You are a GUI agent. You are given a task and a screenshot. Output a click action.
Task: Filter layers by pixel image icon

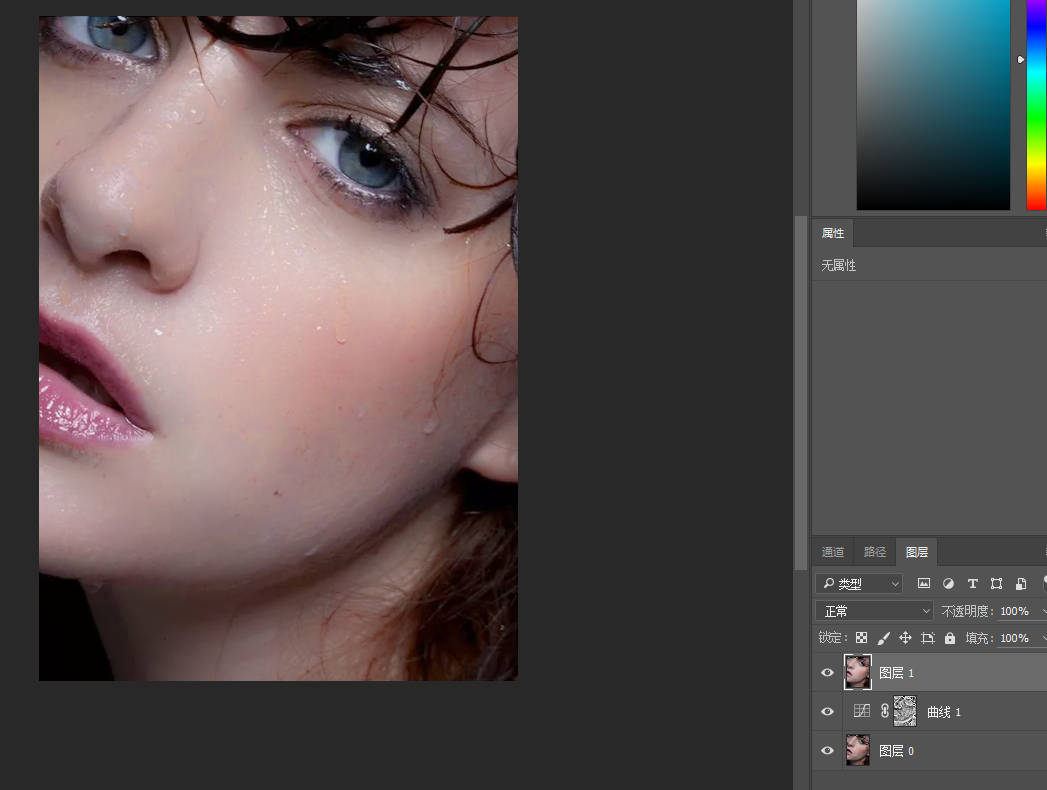(x=923, y=584)
